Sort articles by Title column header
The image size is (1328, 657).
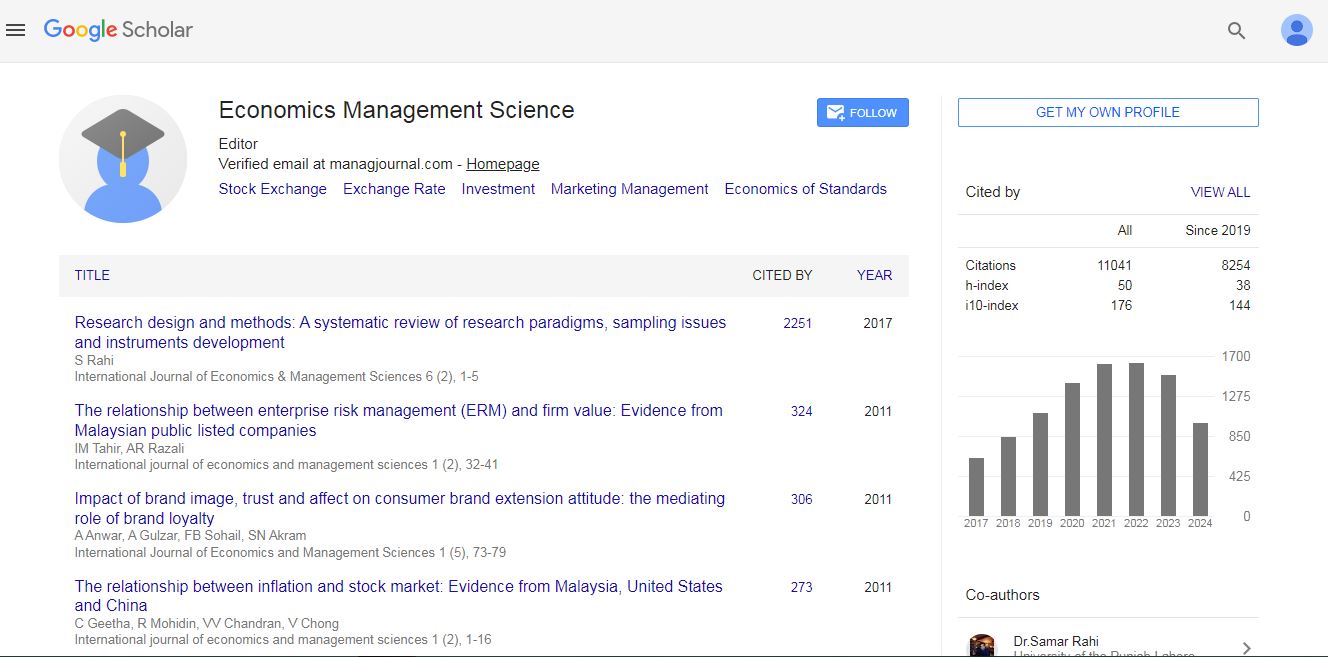pos(92,275)
